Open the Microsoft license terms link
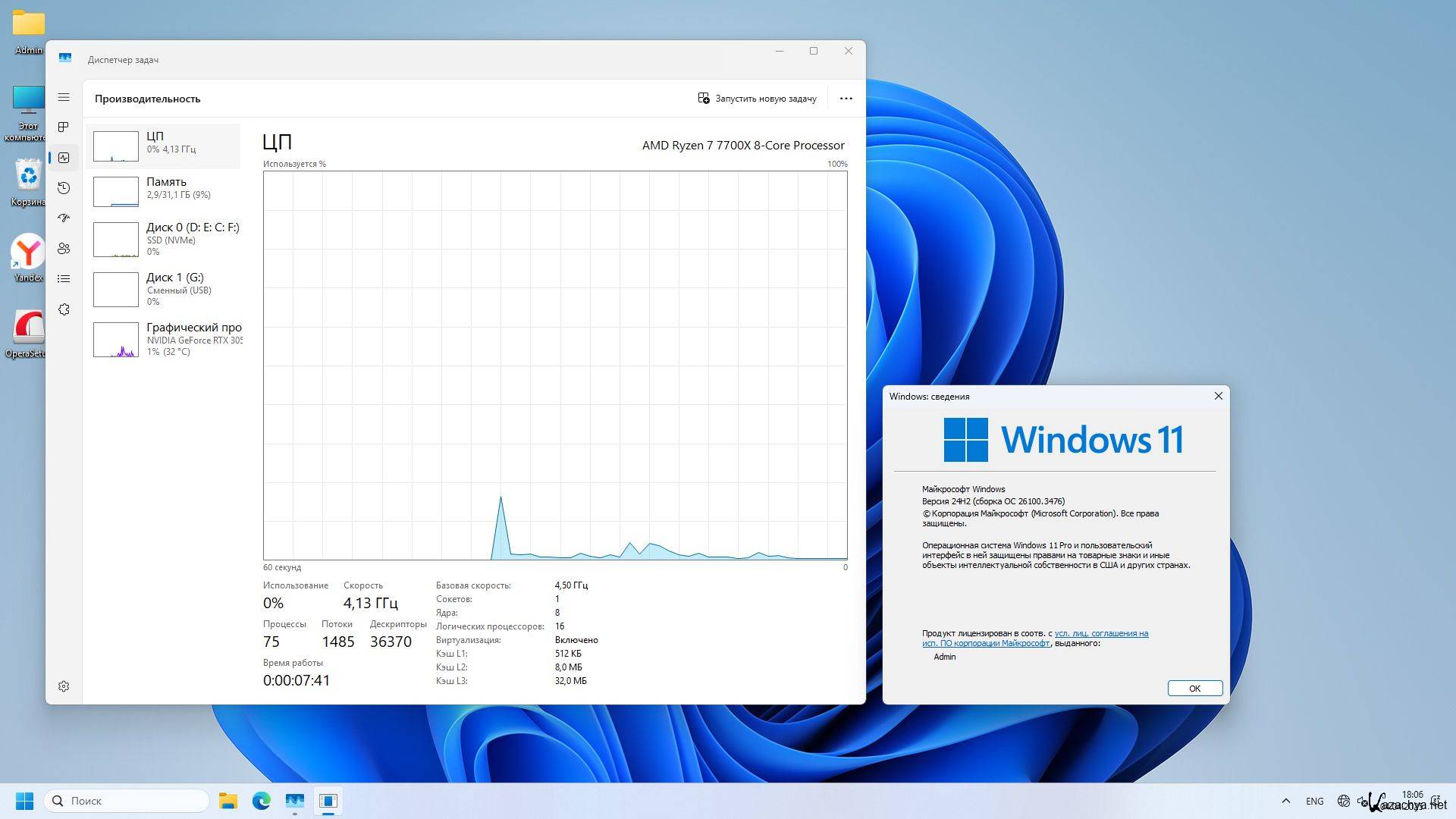1456x819 pixels. pyautogui.click(x=1100, y=633)
